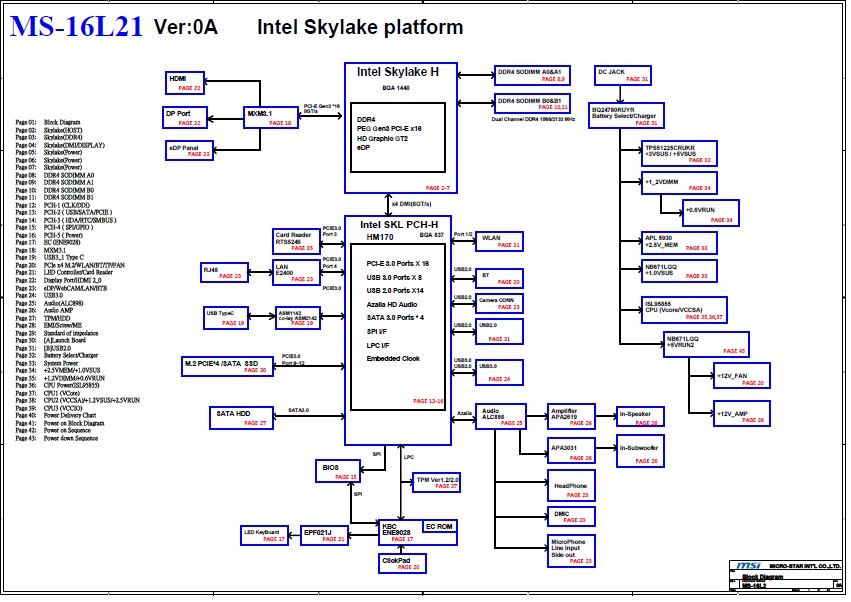Click the "Intel Skylake platform" heading

(x=360, y=27)
